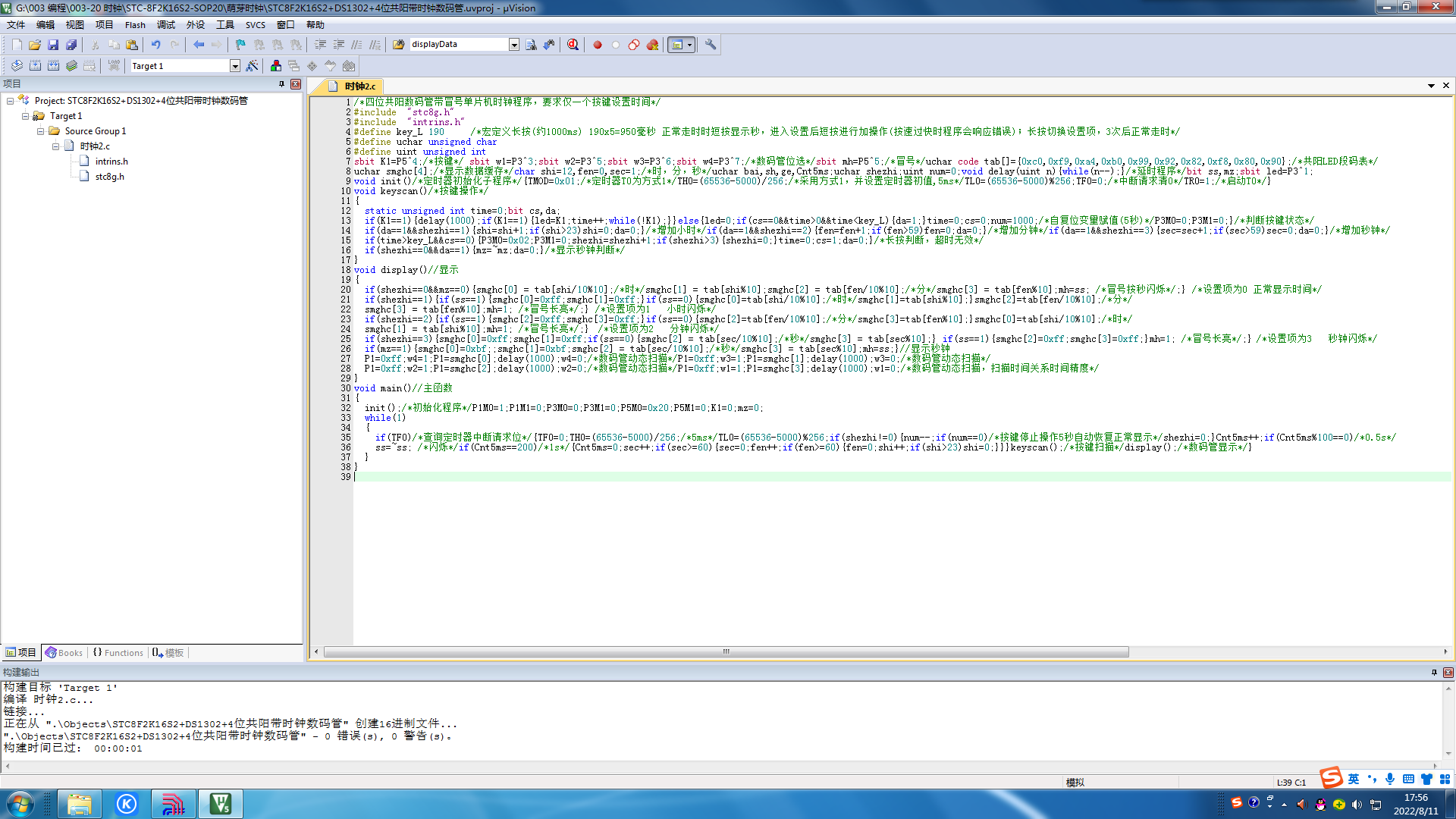Toggle Sogou punctuation mode icon
This screenshot has width=1456, height=819.
tap(1372, 779)
